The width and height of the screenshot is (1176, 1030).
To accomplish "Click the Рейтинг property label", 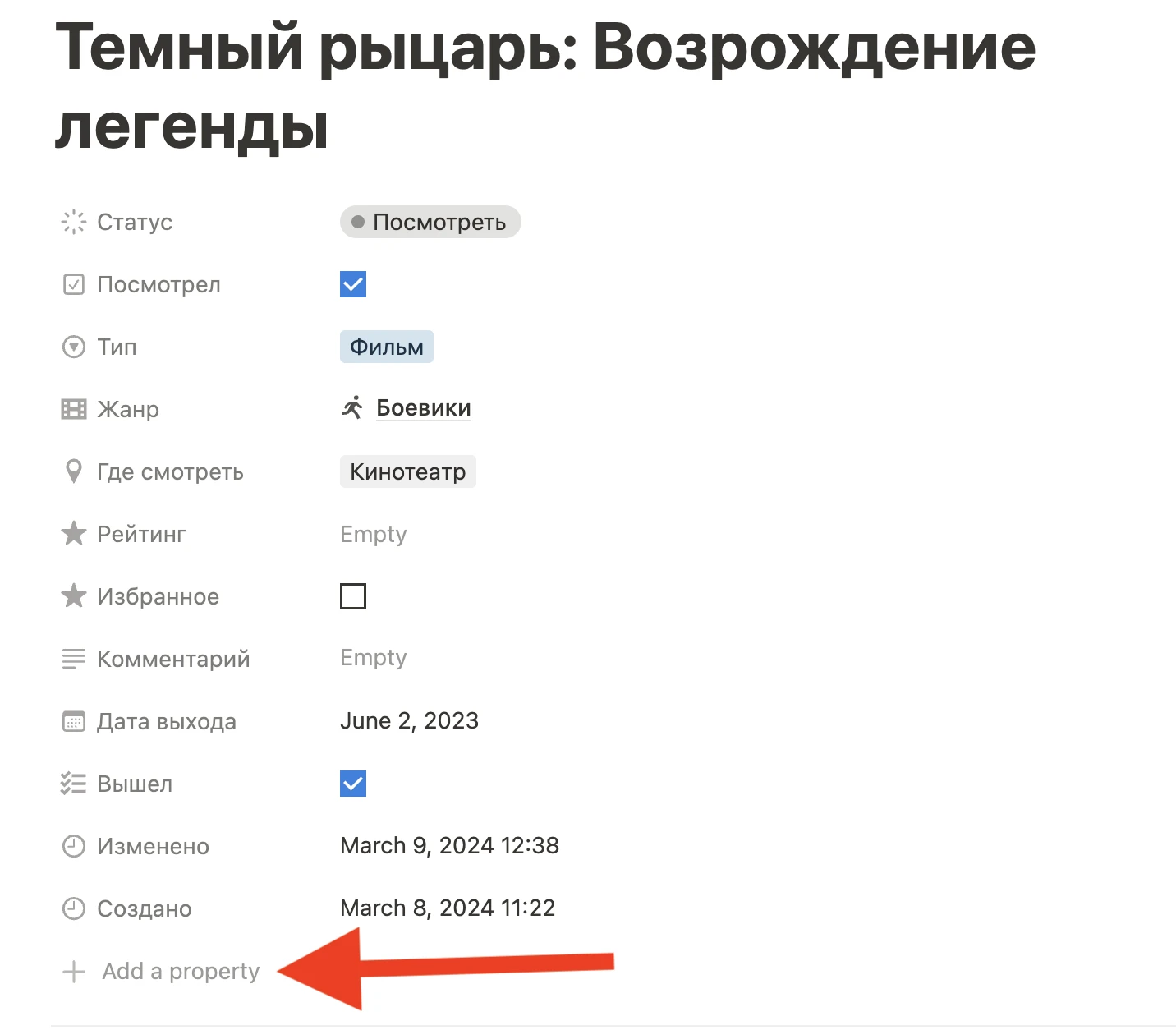I will (x=141, y=534).
